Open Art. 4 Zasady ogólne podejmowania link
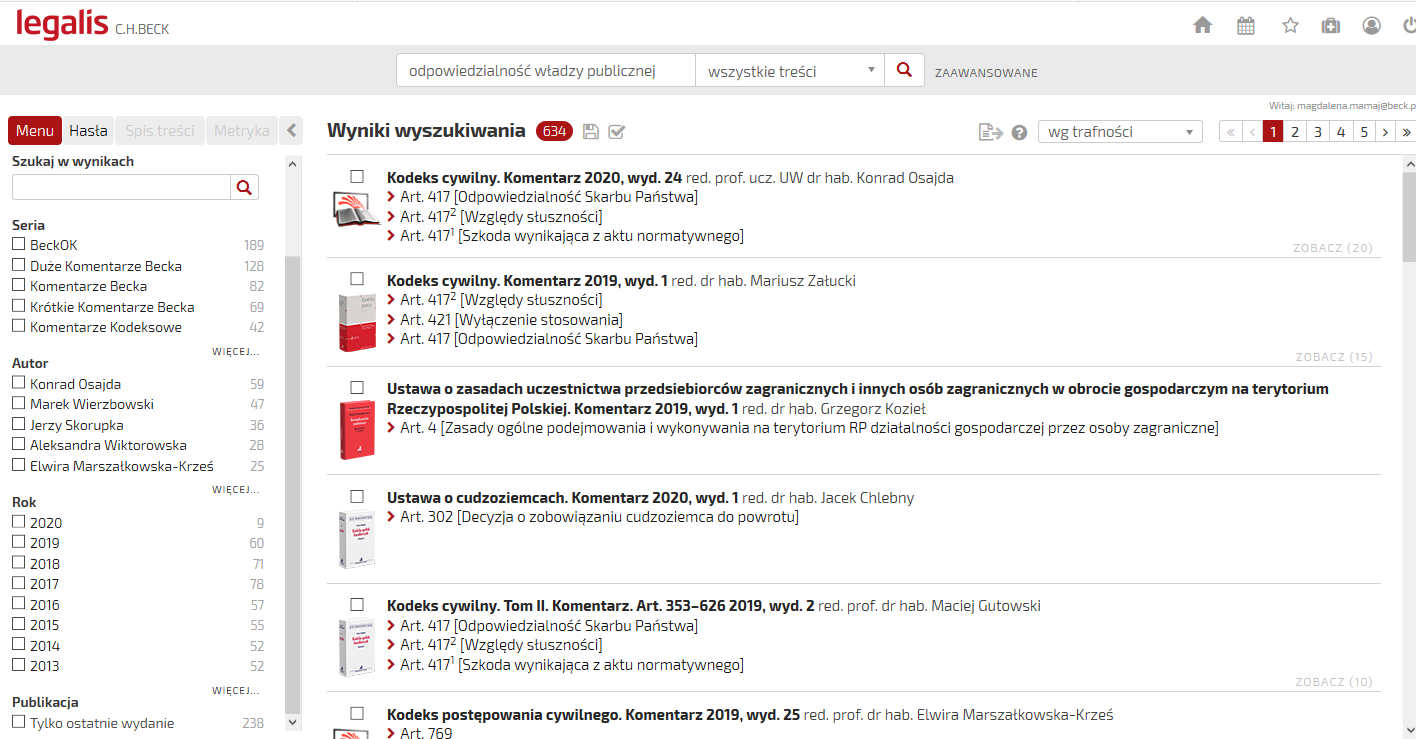Screen dimensions: 1416x739 pos(809,428)
